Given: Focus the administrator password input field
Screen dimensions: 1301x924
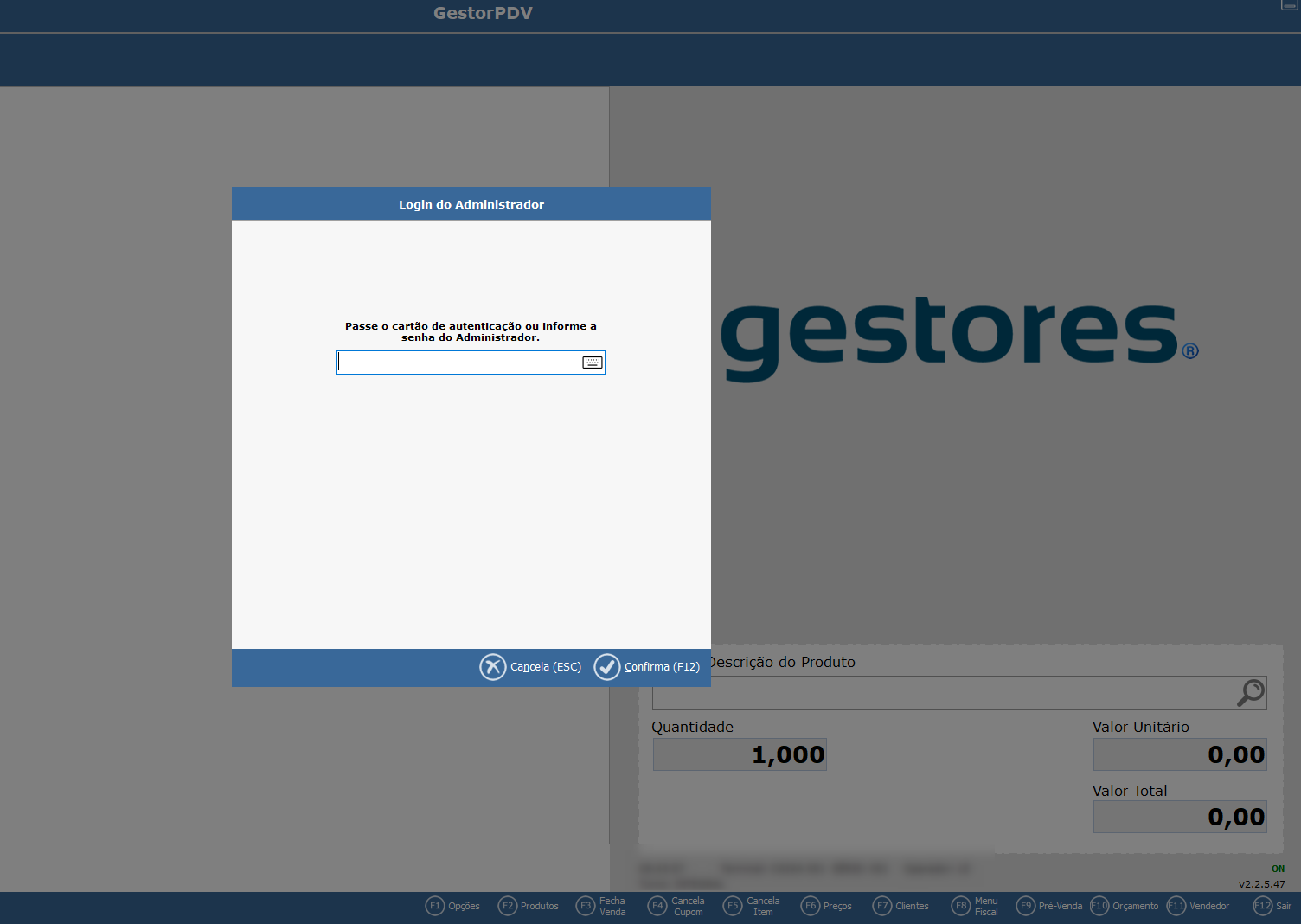Looking at the screenshot, I should 458,363.
